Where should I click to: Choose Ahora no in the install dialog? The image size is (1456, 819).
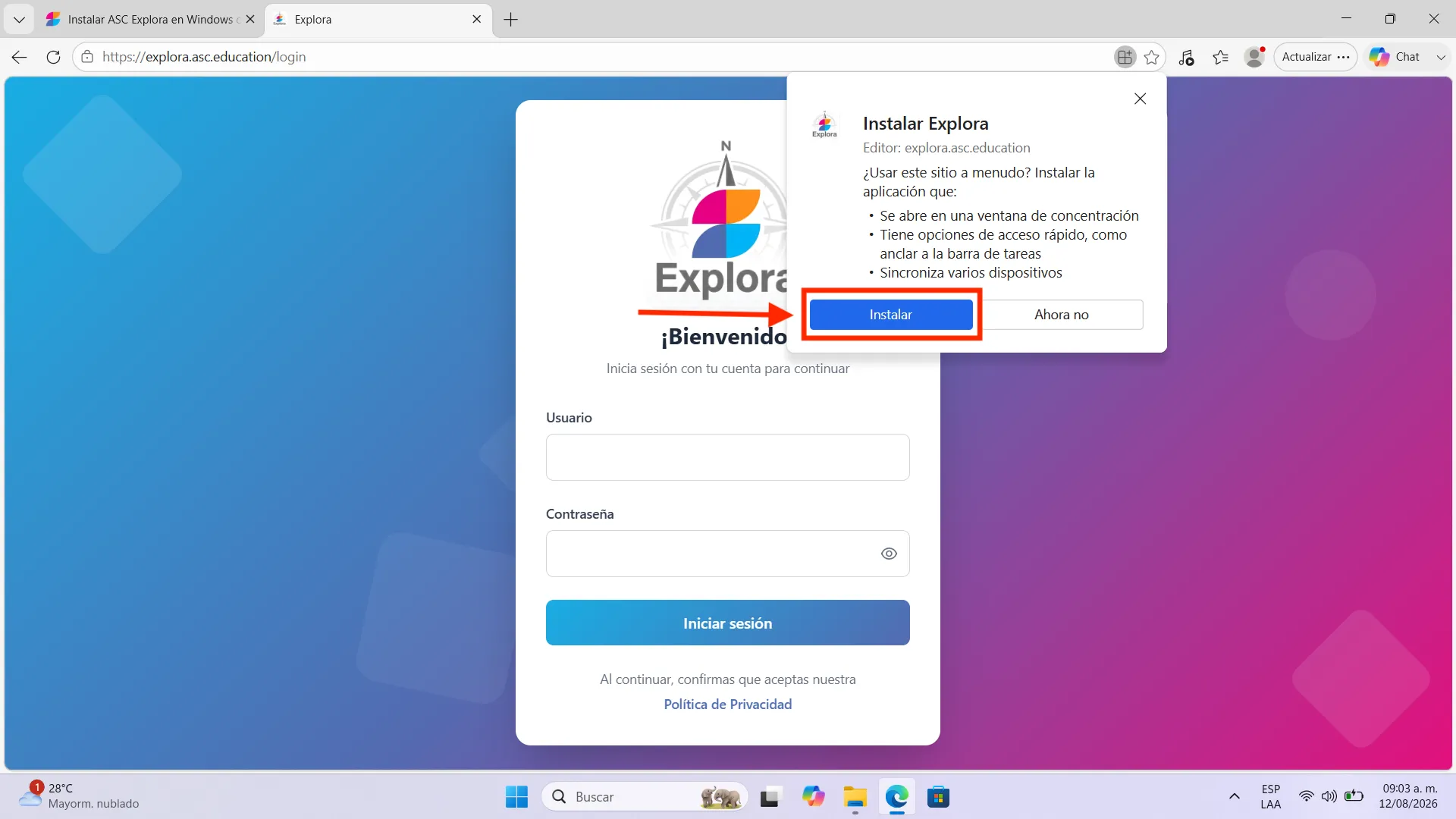[1062, 315]
